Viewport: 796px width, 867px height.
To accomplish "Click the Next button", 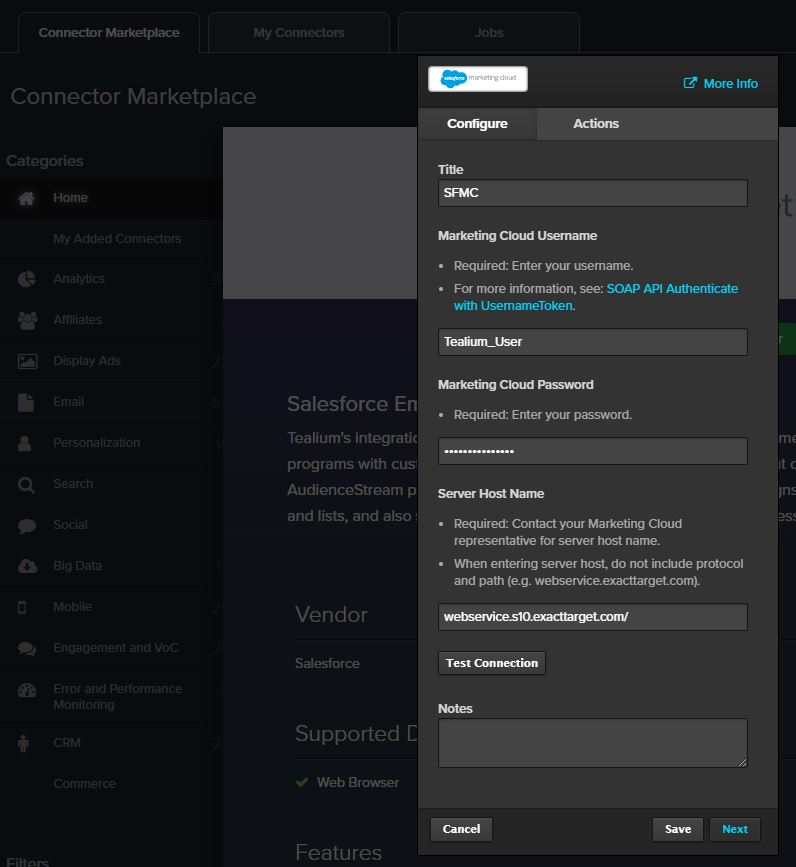I will click(734, 829).
